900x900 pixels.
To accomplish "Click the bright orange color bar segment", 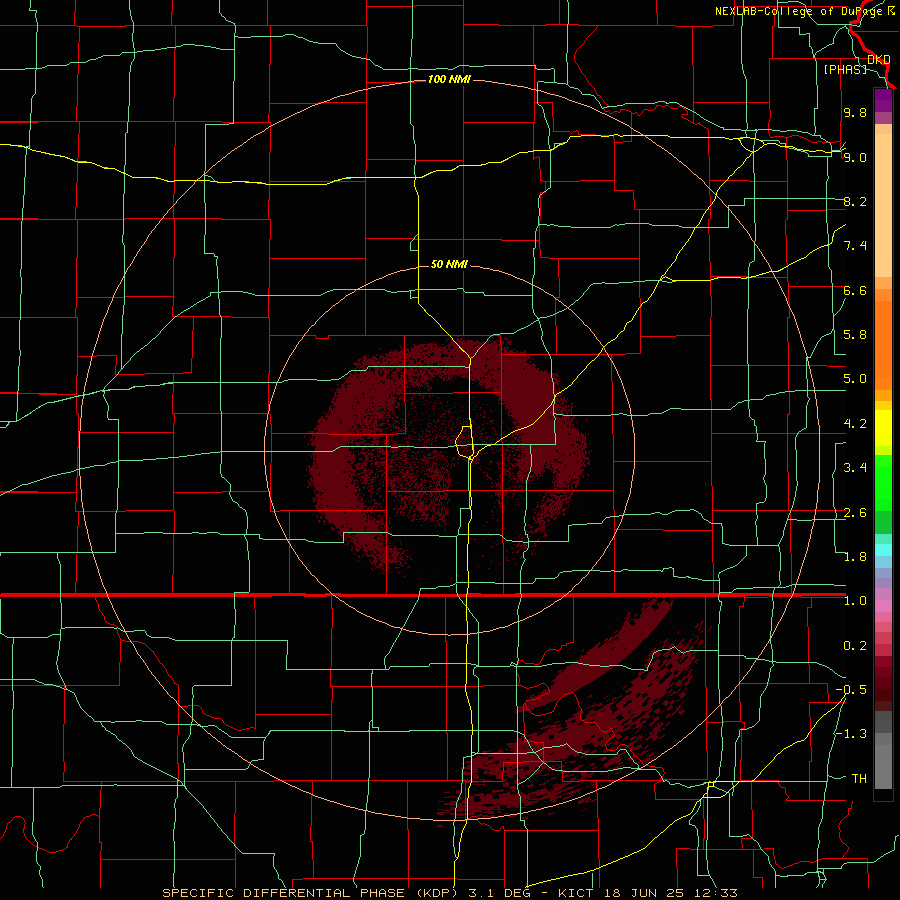I will click(883, 345).
